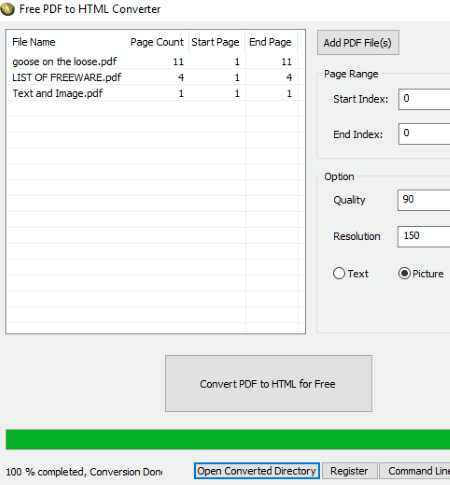Image resolution: width=450 pixels, height=485 pixels.
Task: Click the 100 % completed status text
Action: (84, 472)
